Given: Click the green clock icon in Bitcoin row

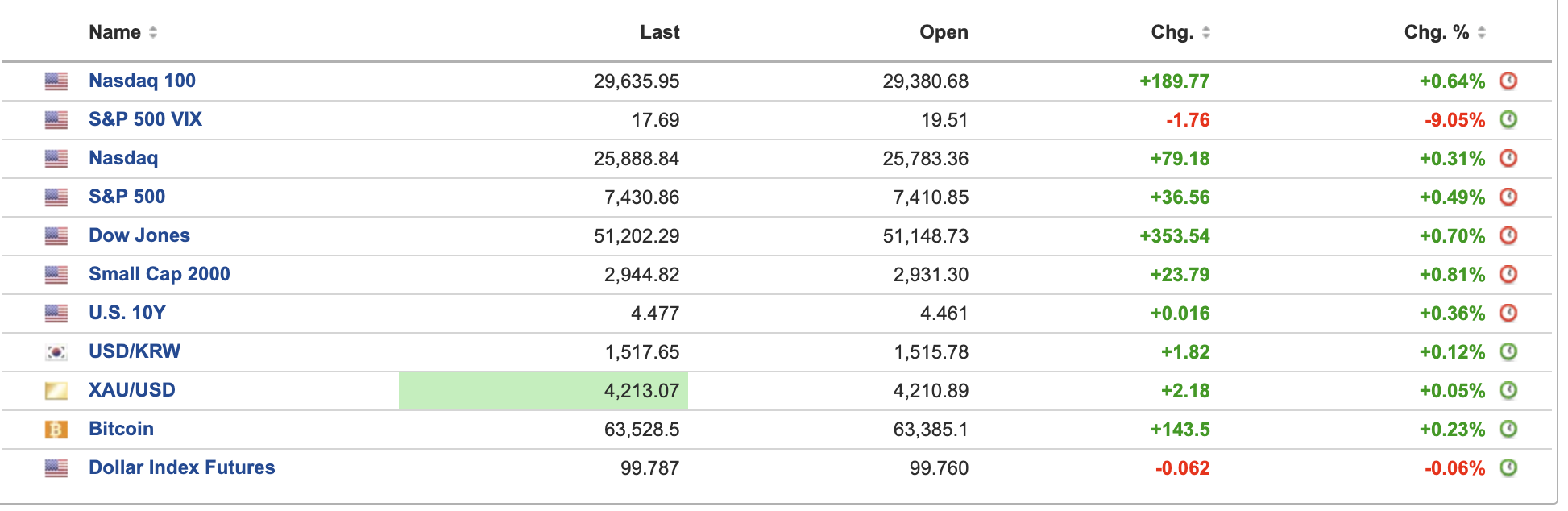Looking at the screenshot, I should coord(1508,429).
